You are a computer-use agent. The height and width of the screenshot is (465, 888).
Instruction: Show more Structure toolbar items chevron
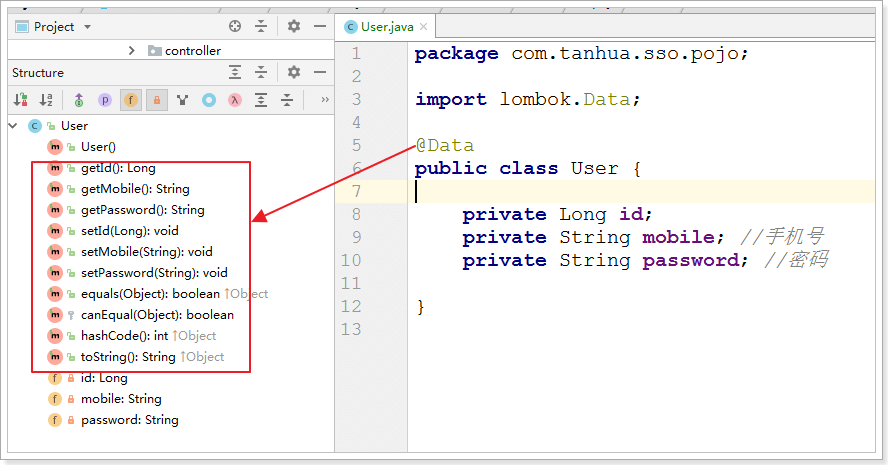pyautogui.click(x=325, y=100)
